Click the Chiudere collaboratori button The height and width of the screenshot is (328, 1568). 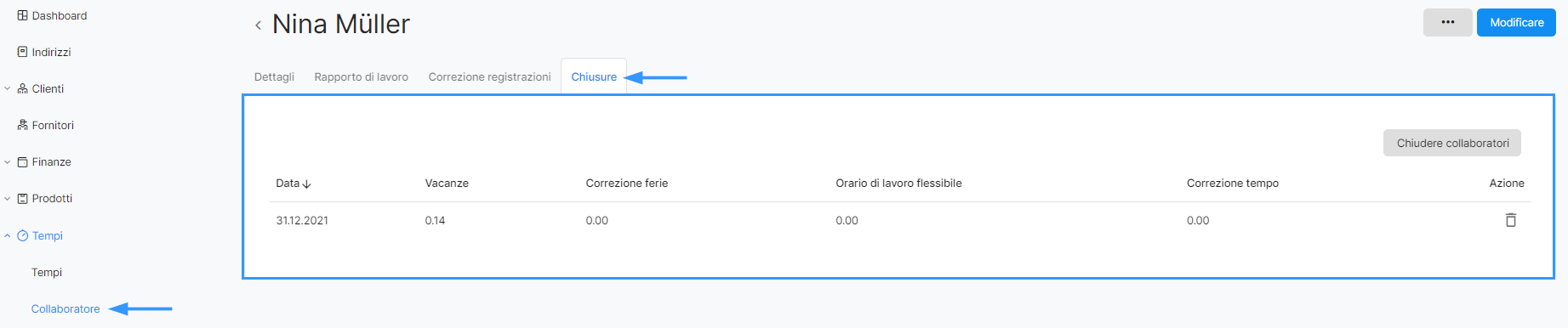(1452, 143)
